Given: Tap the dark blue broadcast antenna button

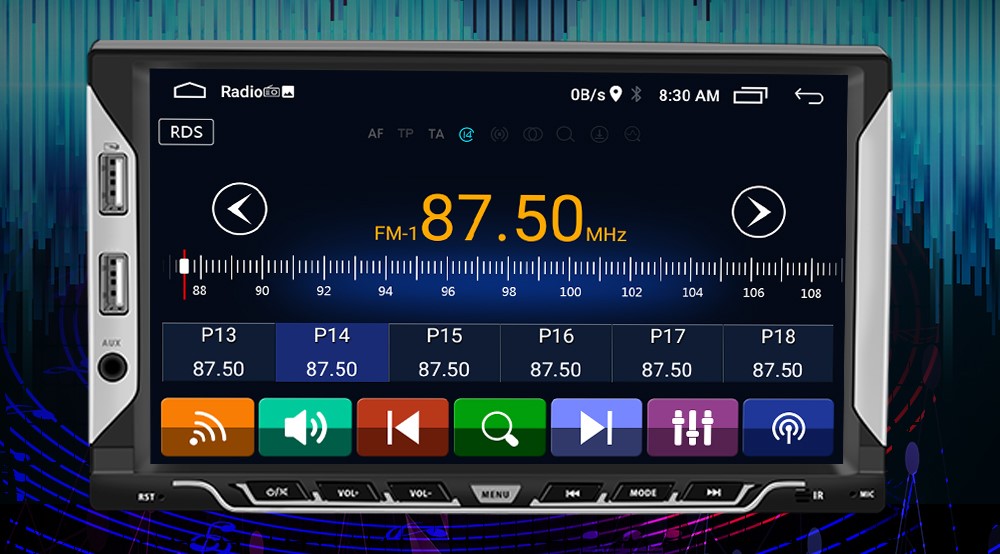Looking at the screenshot, I should point(788,428).
